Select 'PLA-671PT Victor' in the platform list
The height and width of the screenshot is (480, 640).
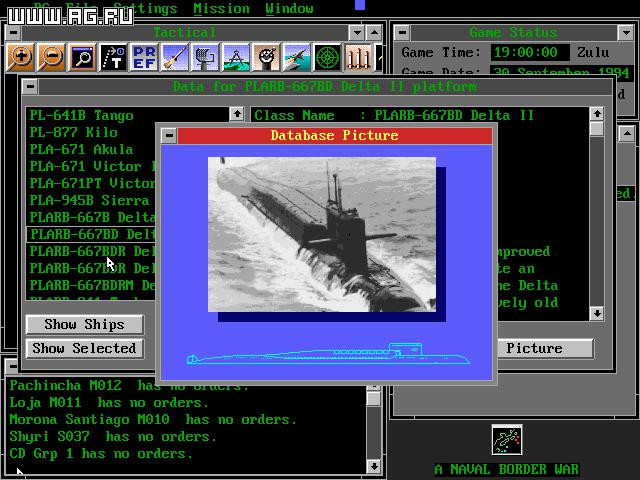pos(92,183)
